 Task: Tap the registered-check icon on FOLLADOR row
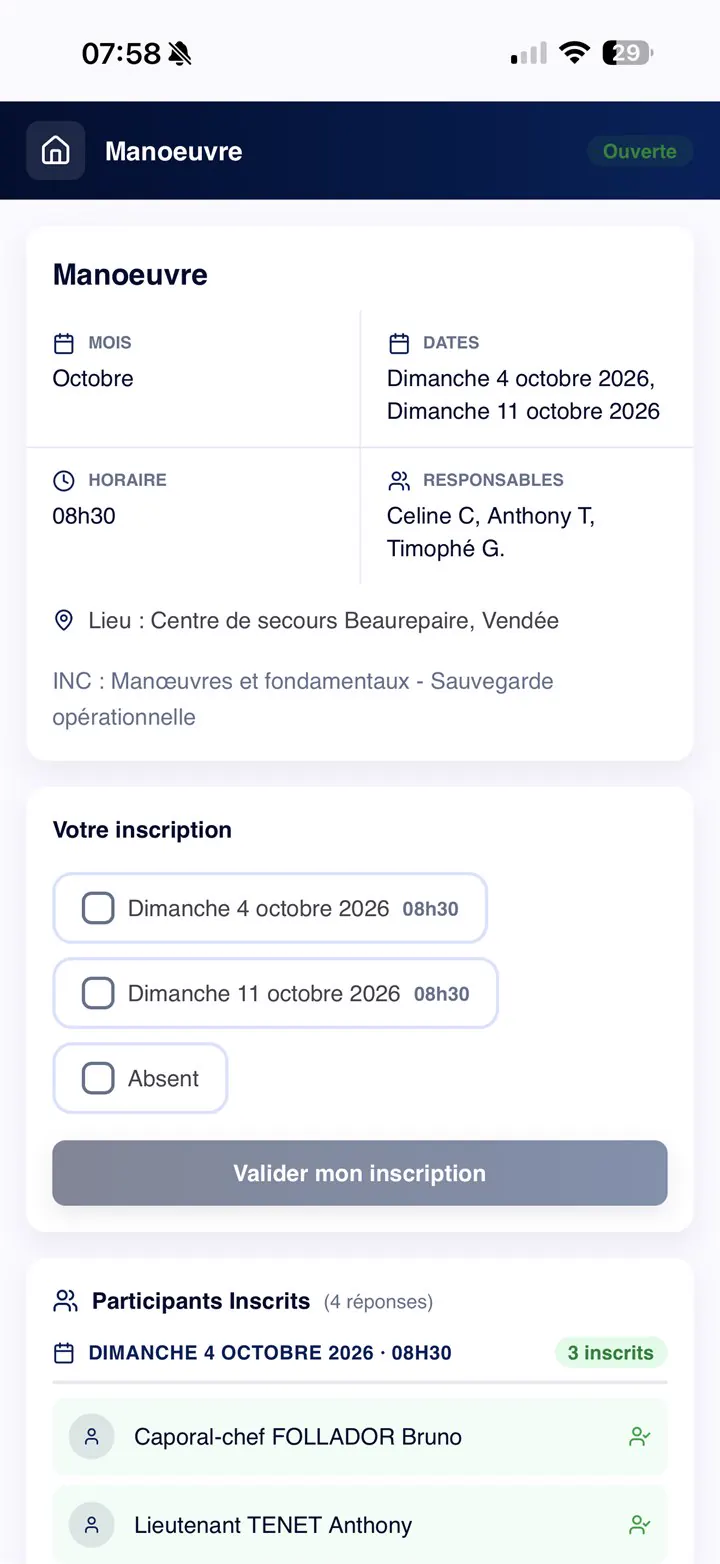click(x=640, y=1437)
